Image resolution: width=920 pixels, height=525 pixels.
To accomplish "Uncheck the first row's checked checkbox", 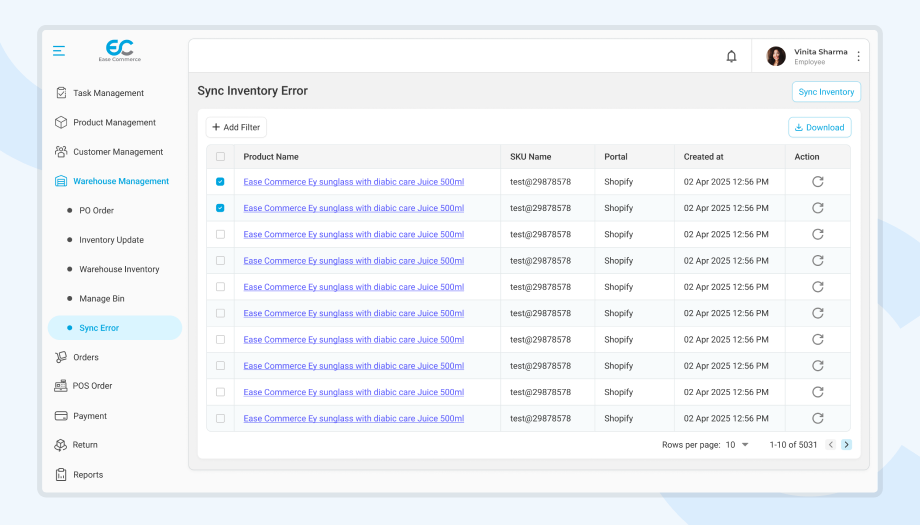I will 221,182.
